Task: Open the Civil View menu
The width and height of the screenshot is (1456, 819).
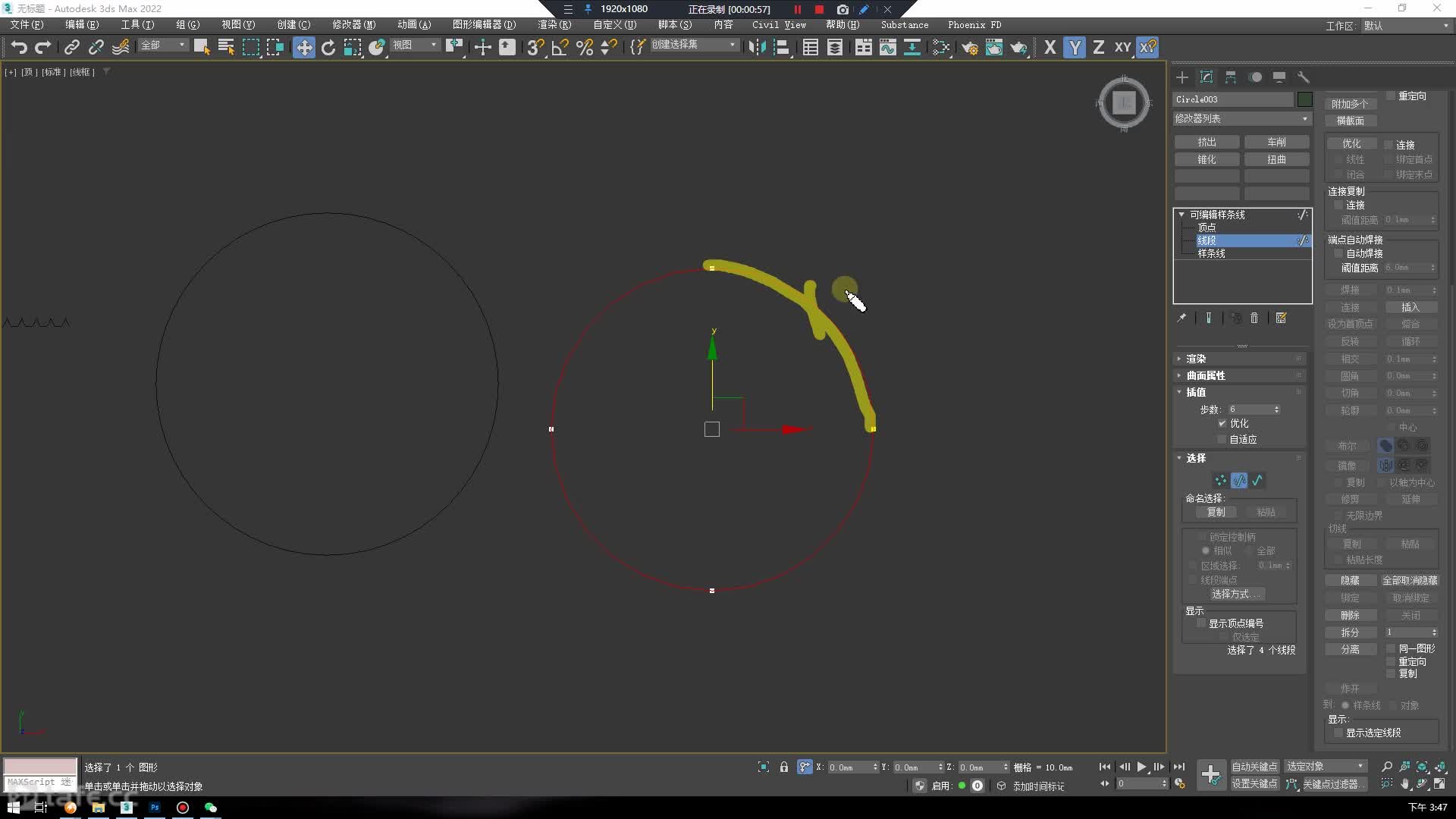Action: (779, 25)
